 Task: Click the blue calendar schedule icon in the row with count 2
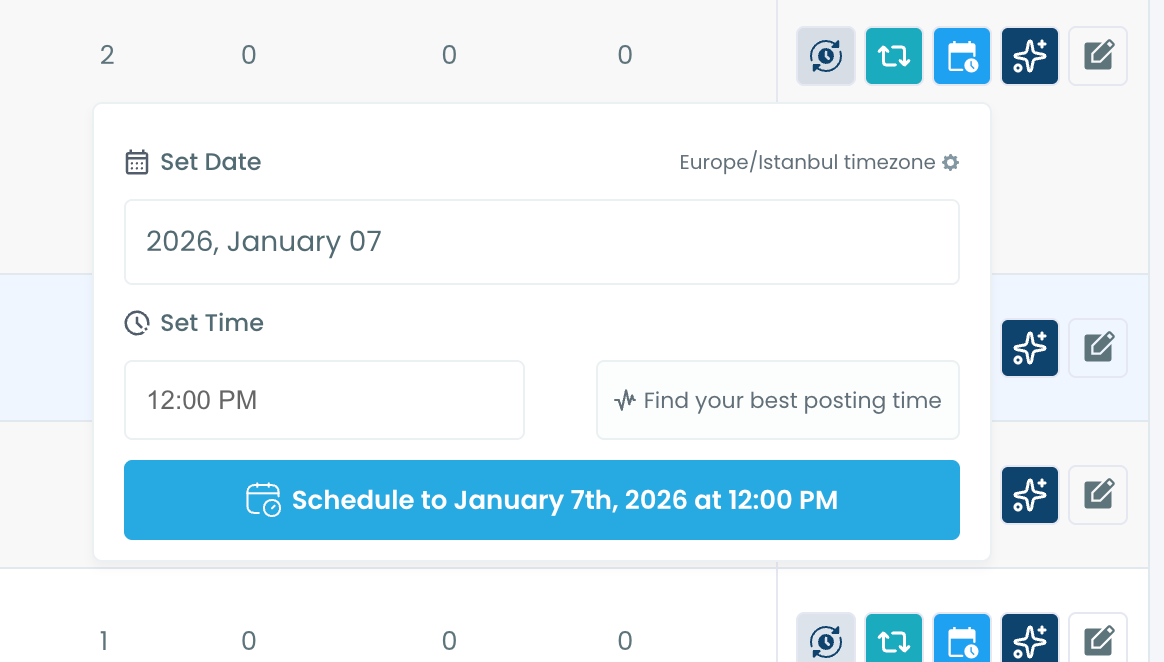click(x=962, y=56)
